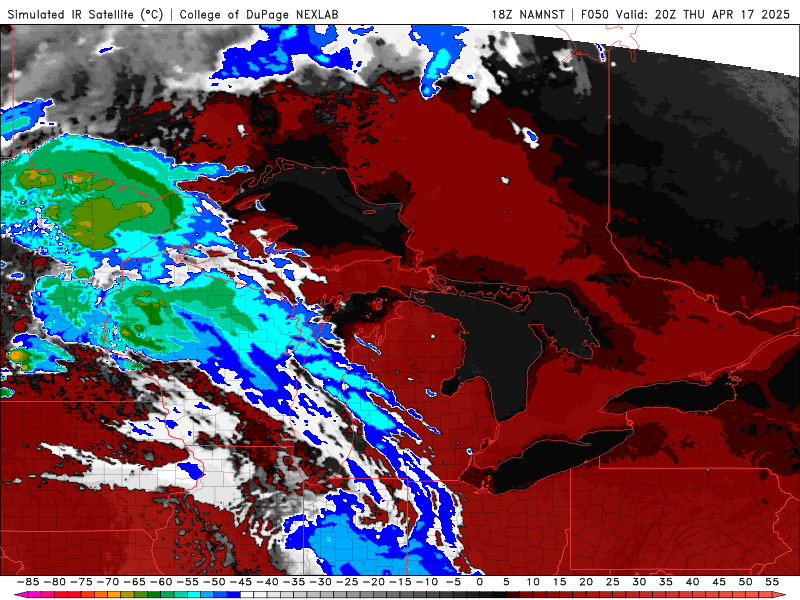Click the 25 label on the color scale
The height and width of the screenshot is (600, 800).
point(613,582)
